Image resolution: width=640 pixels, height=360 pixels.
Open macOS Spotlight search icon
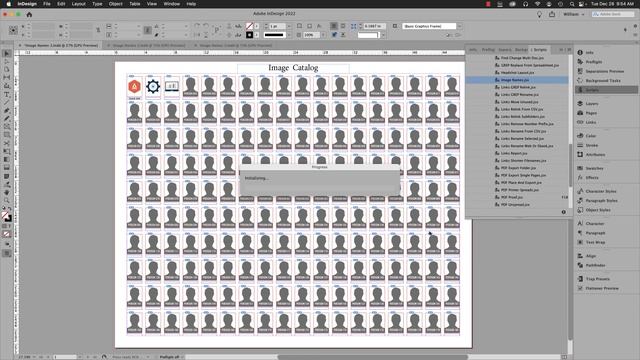pyautogui.click(x=572, y=4)
